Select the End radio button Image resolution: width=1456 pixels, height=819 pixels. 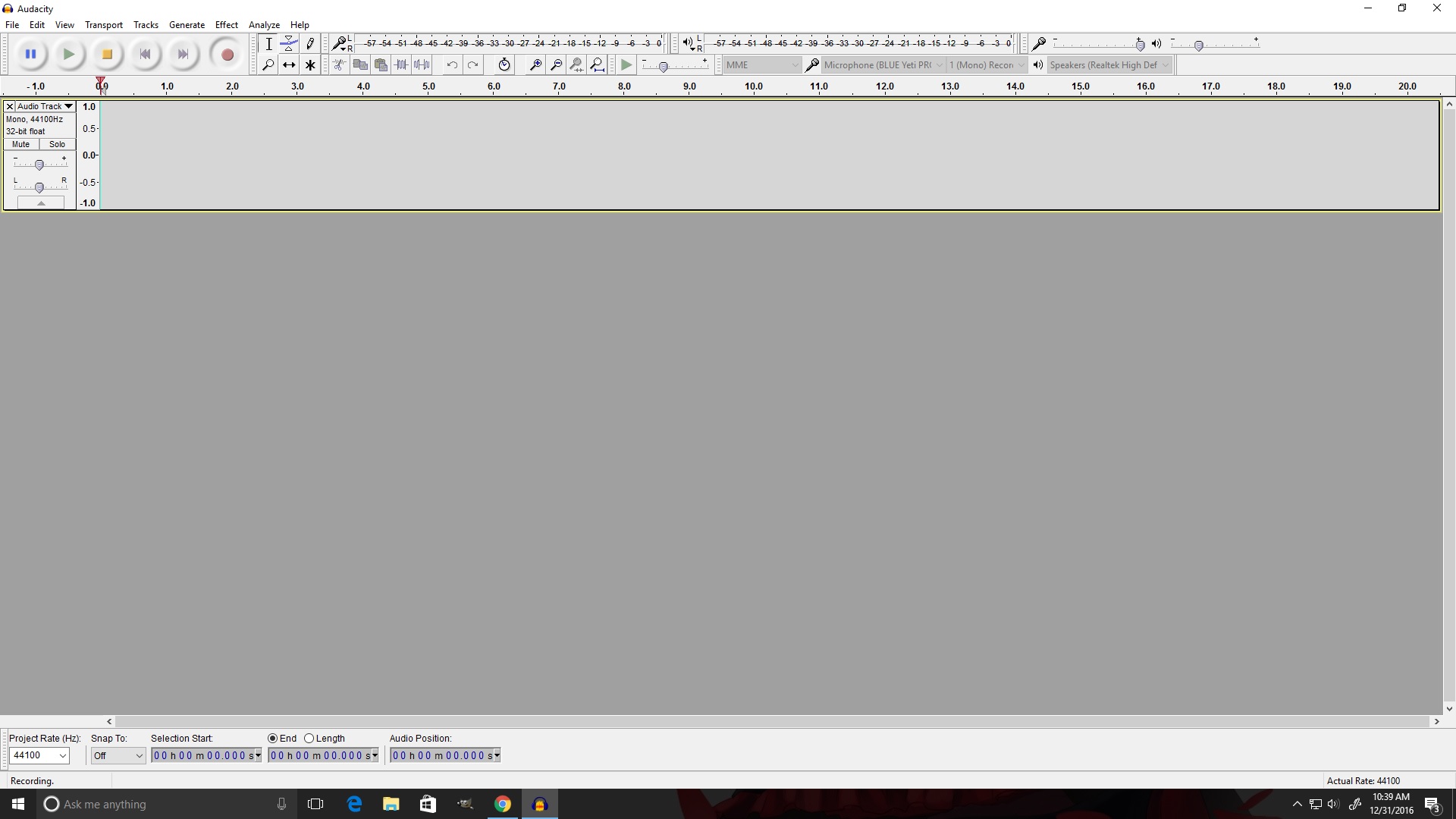(x=273, y=738)
